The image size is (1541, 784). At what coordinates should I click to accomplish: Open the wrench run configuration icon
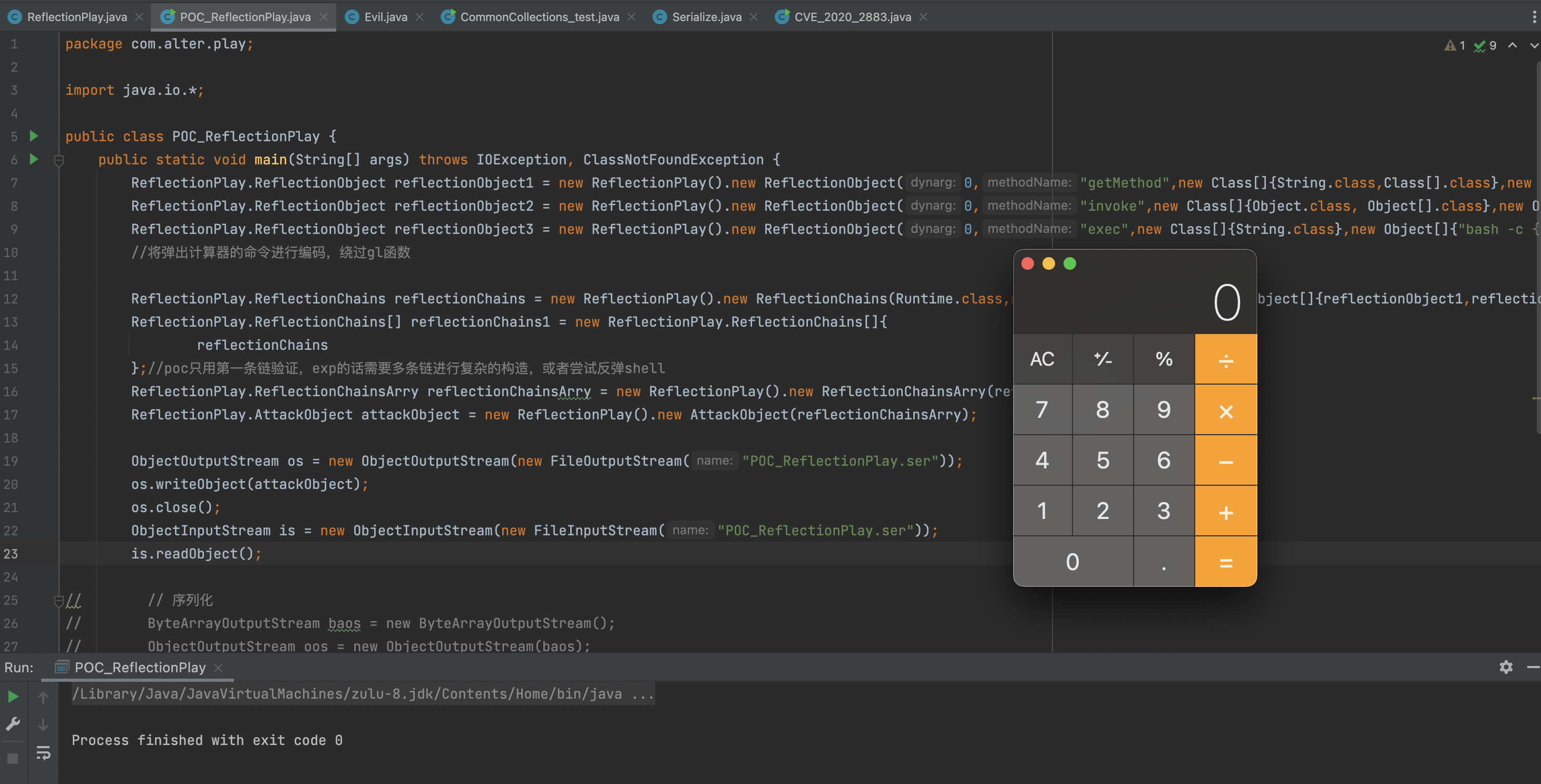[13, 724]
